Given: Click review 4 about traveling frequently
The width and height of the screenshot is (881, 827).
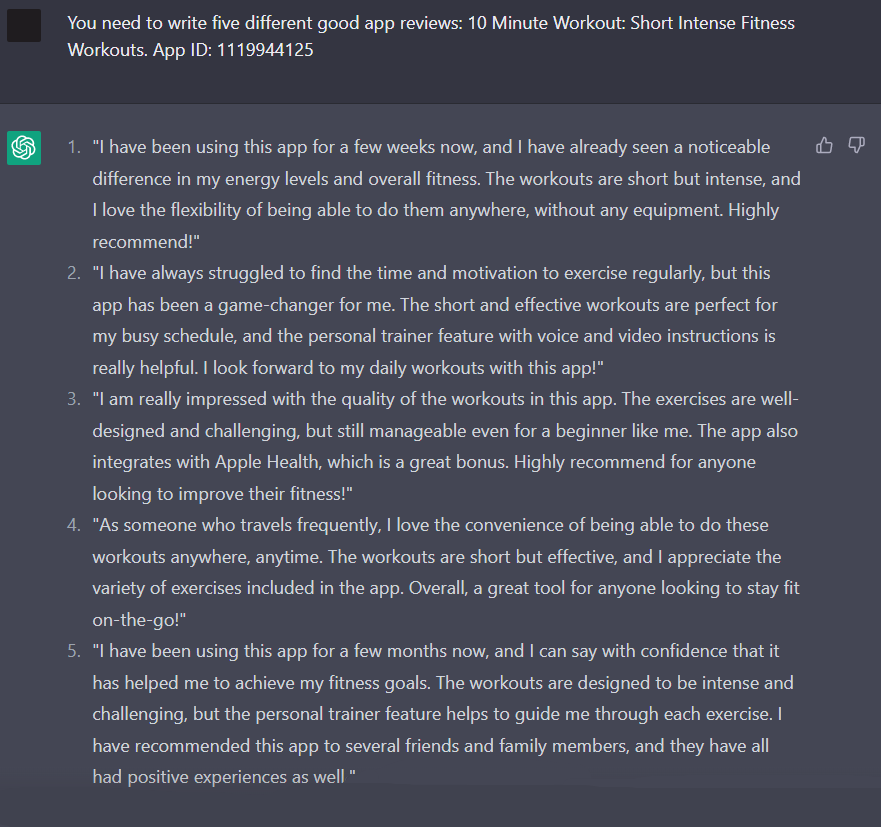Looking at the screenshot, I should coord(446,572).
